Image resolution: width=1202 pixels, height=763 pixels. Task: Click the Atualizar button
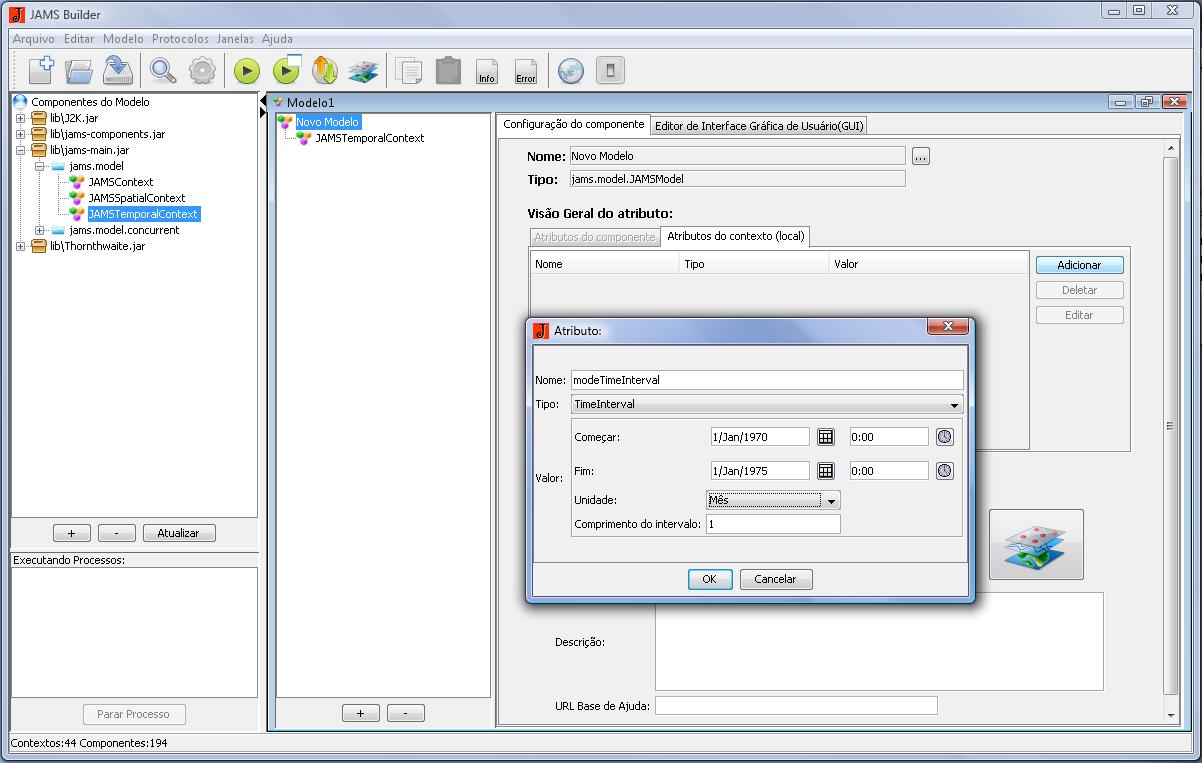179,533
